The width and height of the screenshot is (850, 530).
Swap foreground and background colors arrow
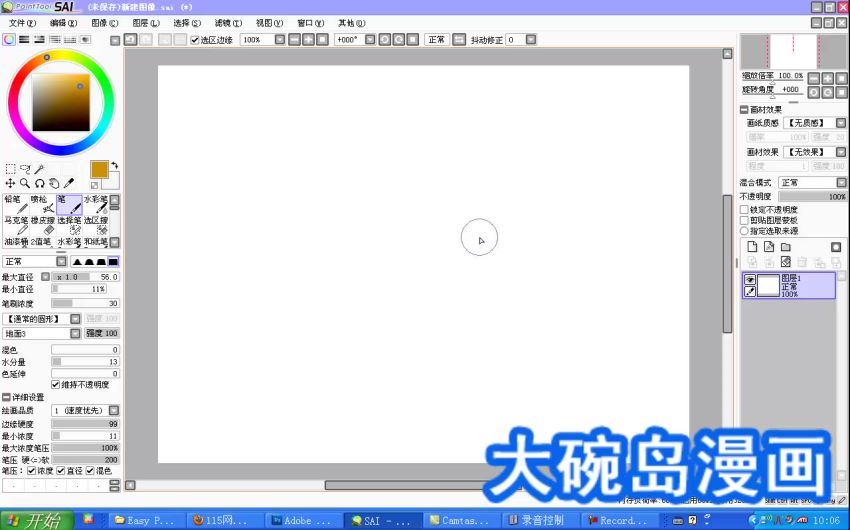[114, 165]
